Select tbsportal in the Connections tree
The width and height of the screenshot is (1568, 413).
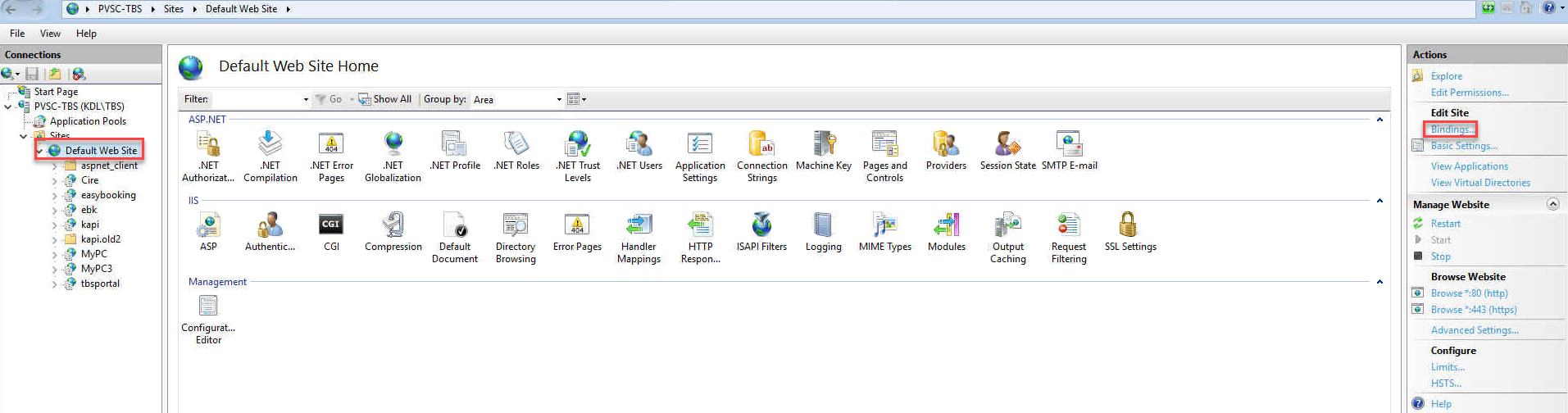(x=100, y=284)
